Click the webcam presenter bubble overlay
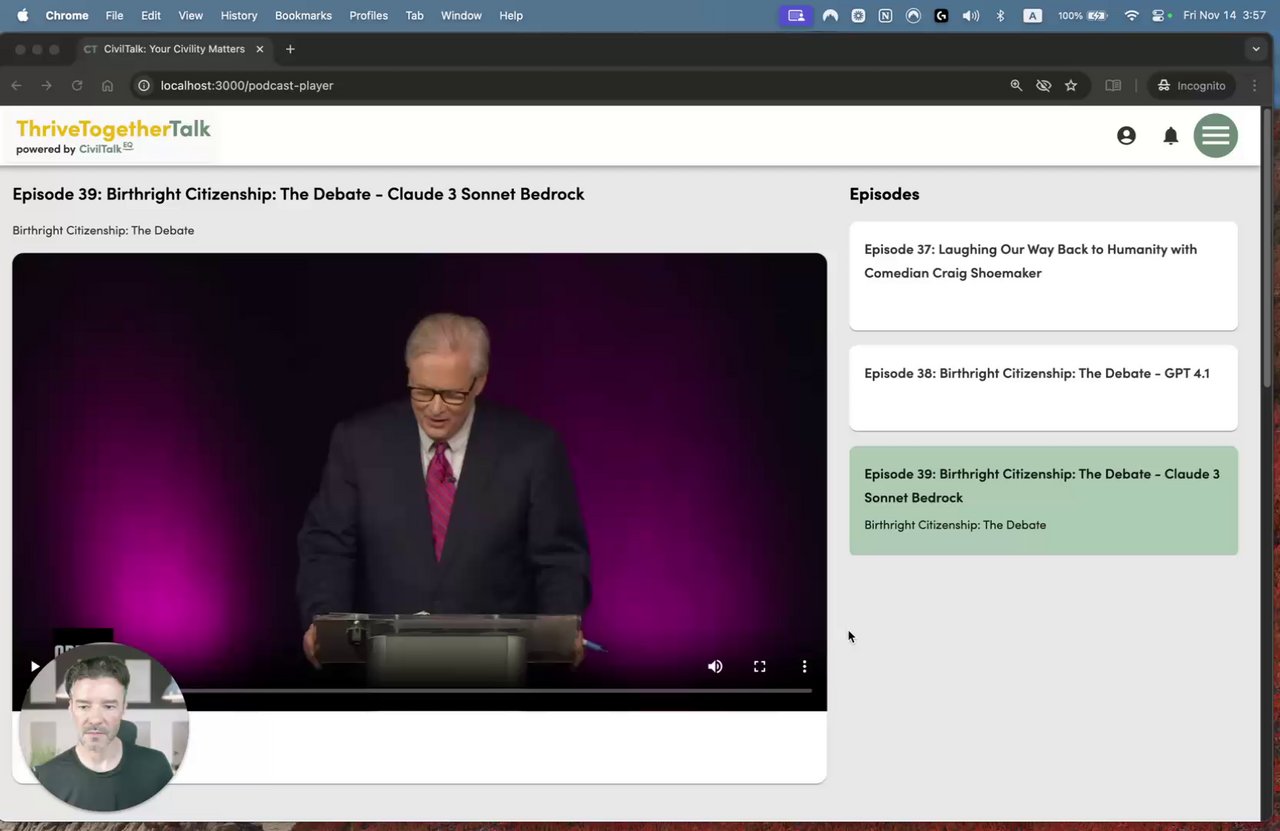 [104, 727]
